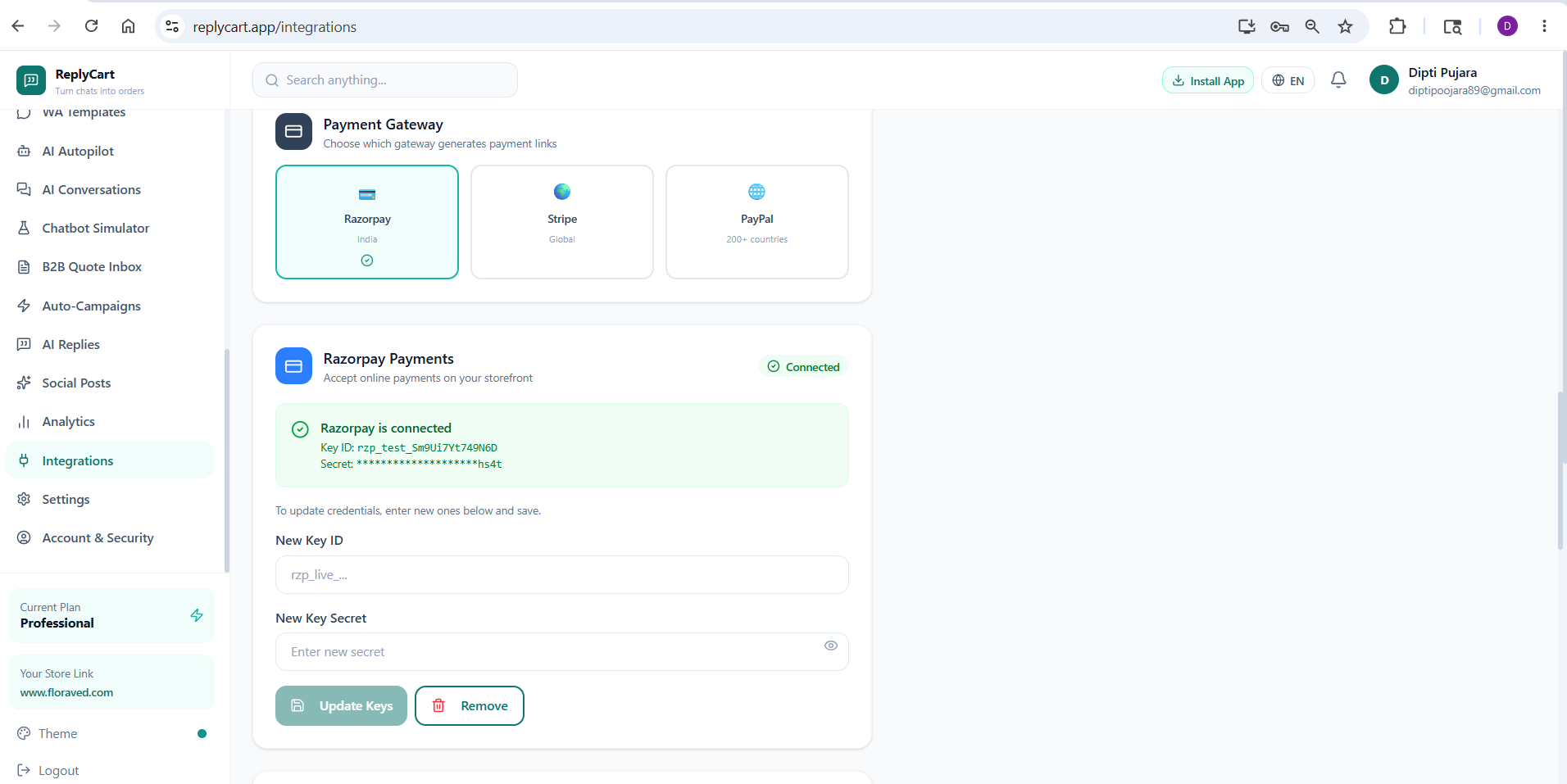Viewport: 1567px width, 784px height.
Task: Click the Dipti Pujara avatar circle
Action: pos(1384,80)
